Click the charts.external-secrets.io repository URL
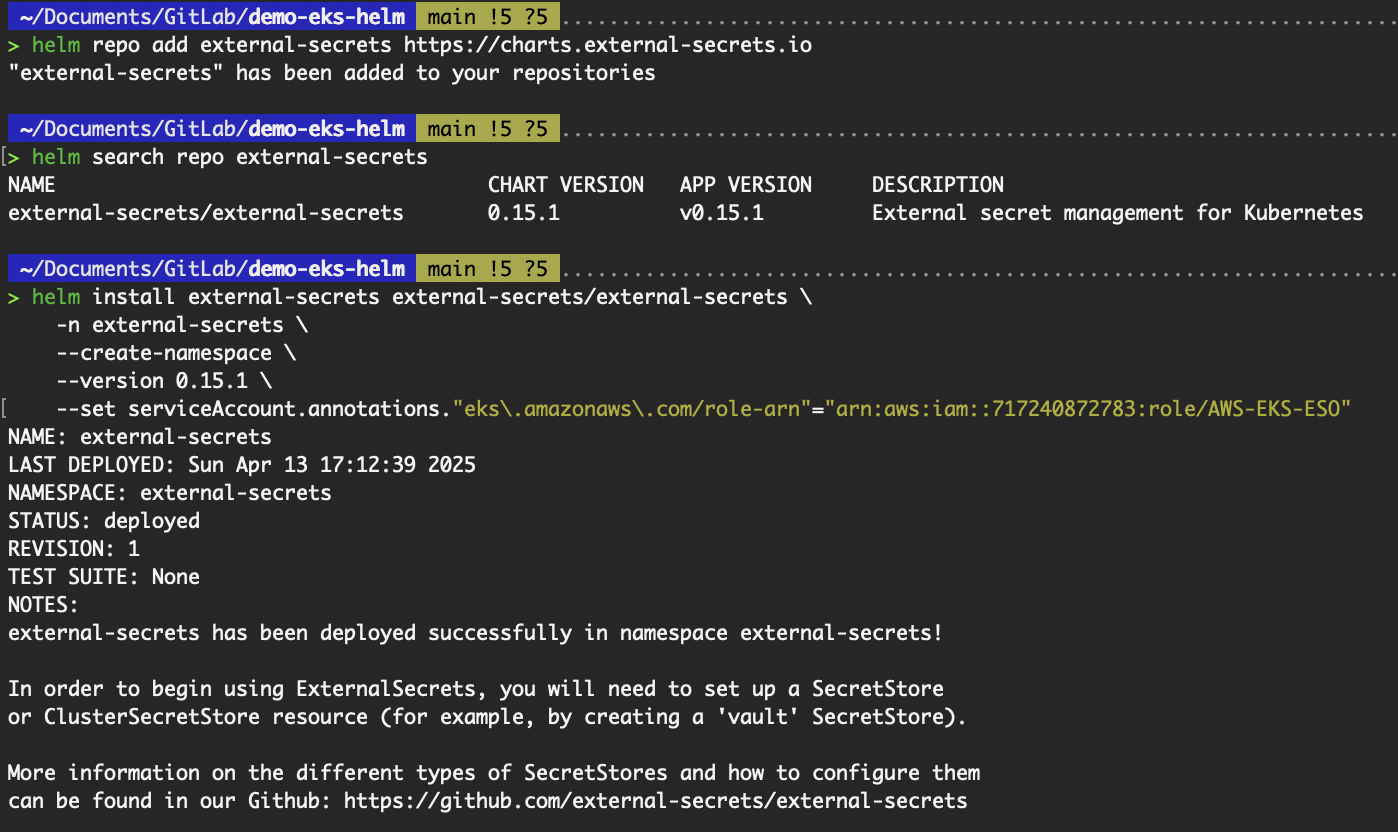Image resolution: width=1398 pixels, height=832 pixels. [608, 45]
